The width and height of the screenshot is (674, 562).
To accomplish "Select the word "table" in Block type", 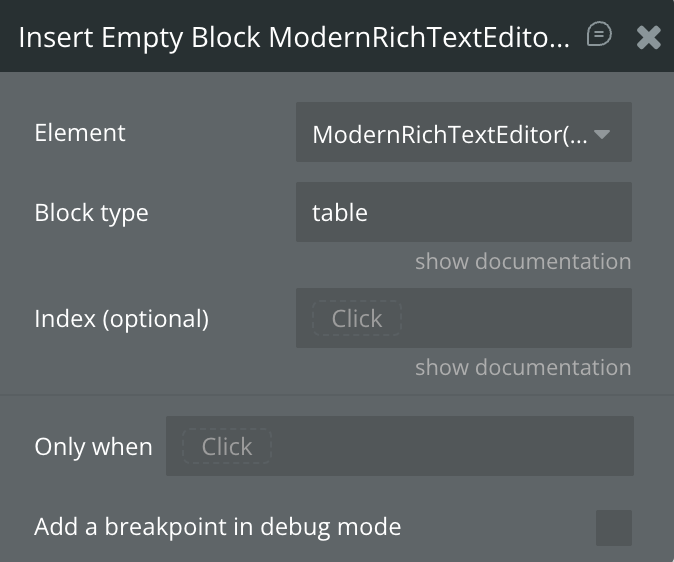I will (x=340, y=212).
